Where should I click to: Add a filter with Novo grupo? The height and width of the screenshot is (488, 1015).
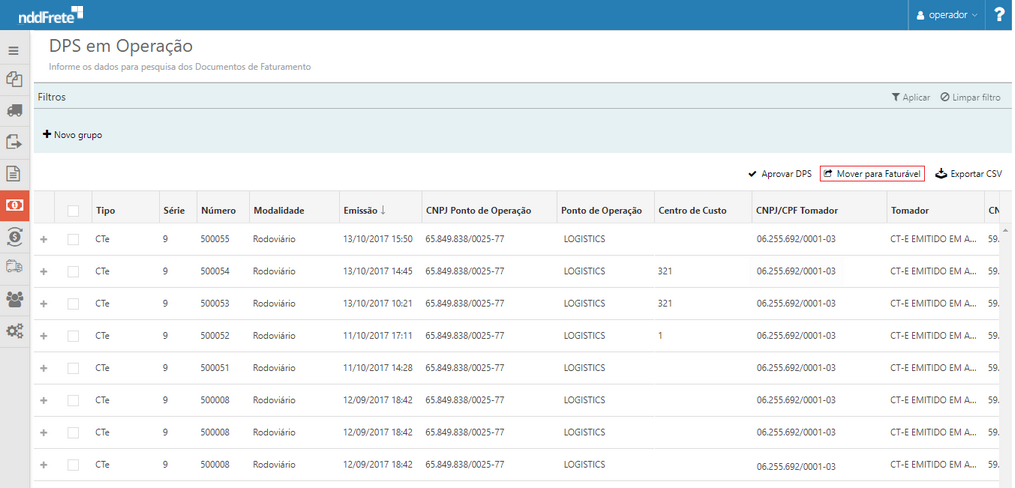coord(72,135)
